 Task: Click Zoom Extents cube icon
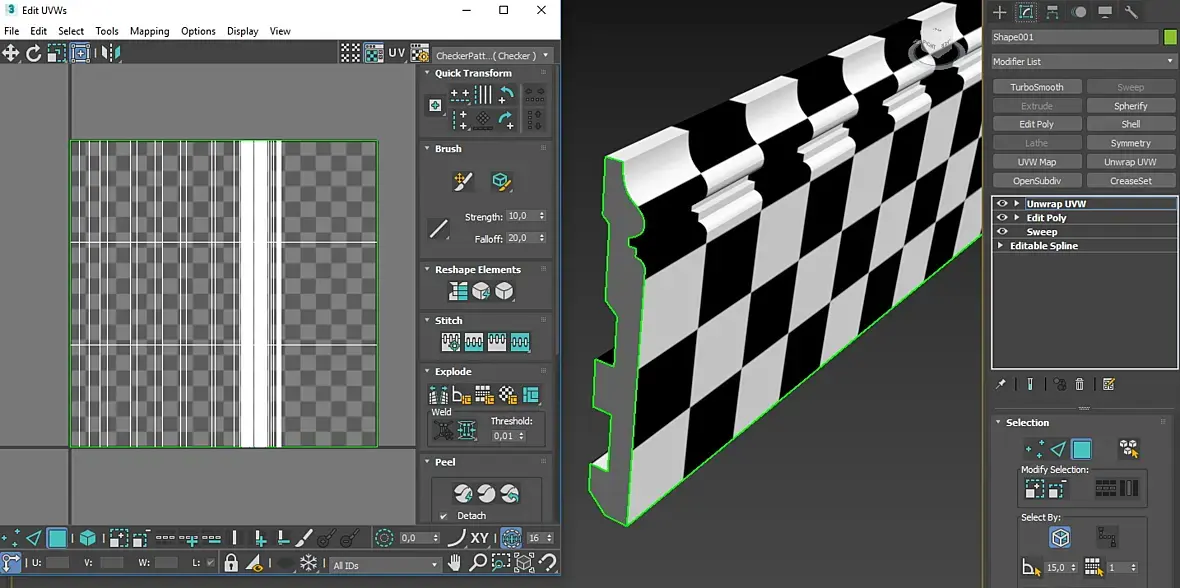tap(525, 562)
